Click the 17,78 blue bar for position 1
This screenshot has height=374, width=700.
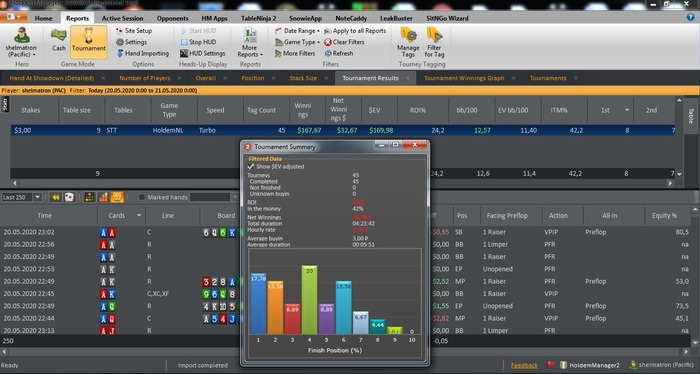pos(258,303)
